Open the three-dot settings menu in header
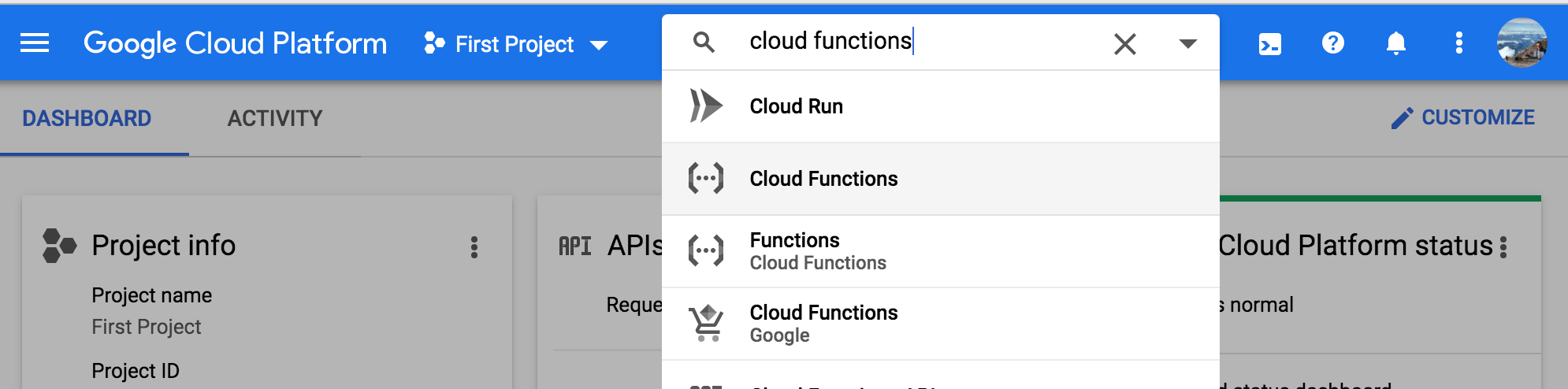This screenshot has height=389, width=1568. point(1458,43)
